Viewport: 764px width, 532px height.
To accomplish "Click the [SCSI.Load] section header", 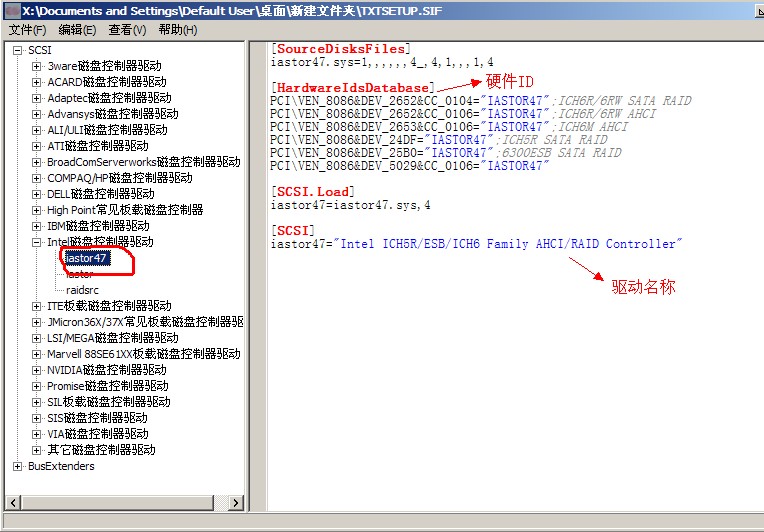I will tap(313, 191).
